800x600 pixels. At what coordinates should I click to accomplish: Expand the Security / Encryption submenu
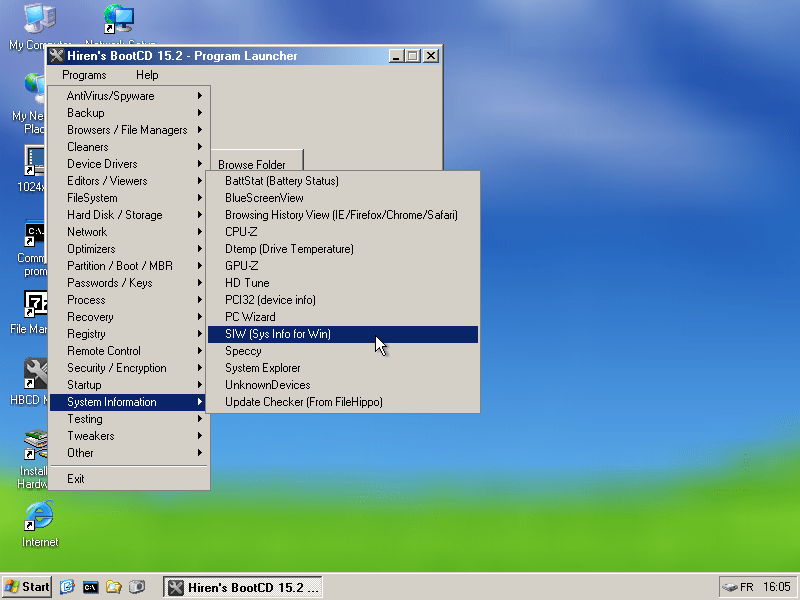pos(129,368)
